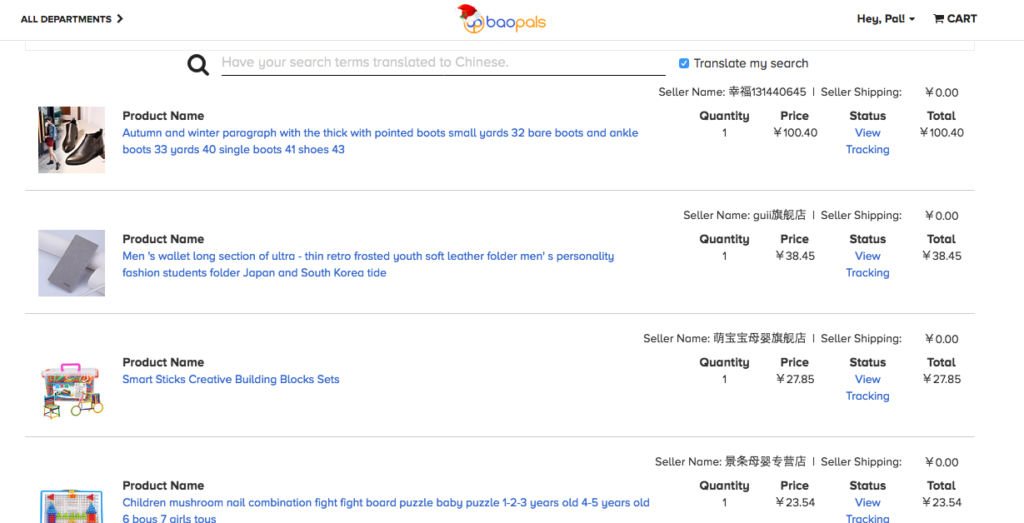Click the search terms input field
Screen dimensions: 1024x523
[x=442, y=62]
